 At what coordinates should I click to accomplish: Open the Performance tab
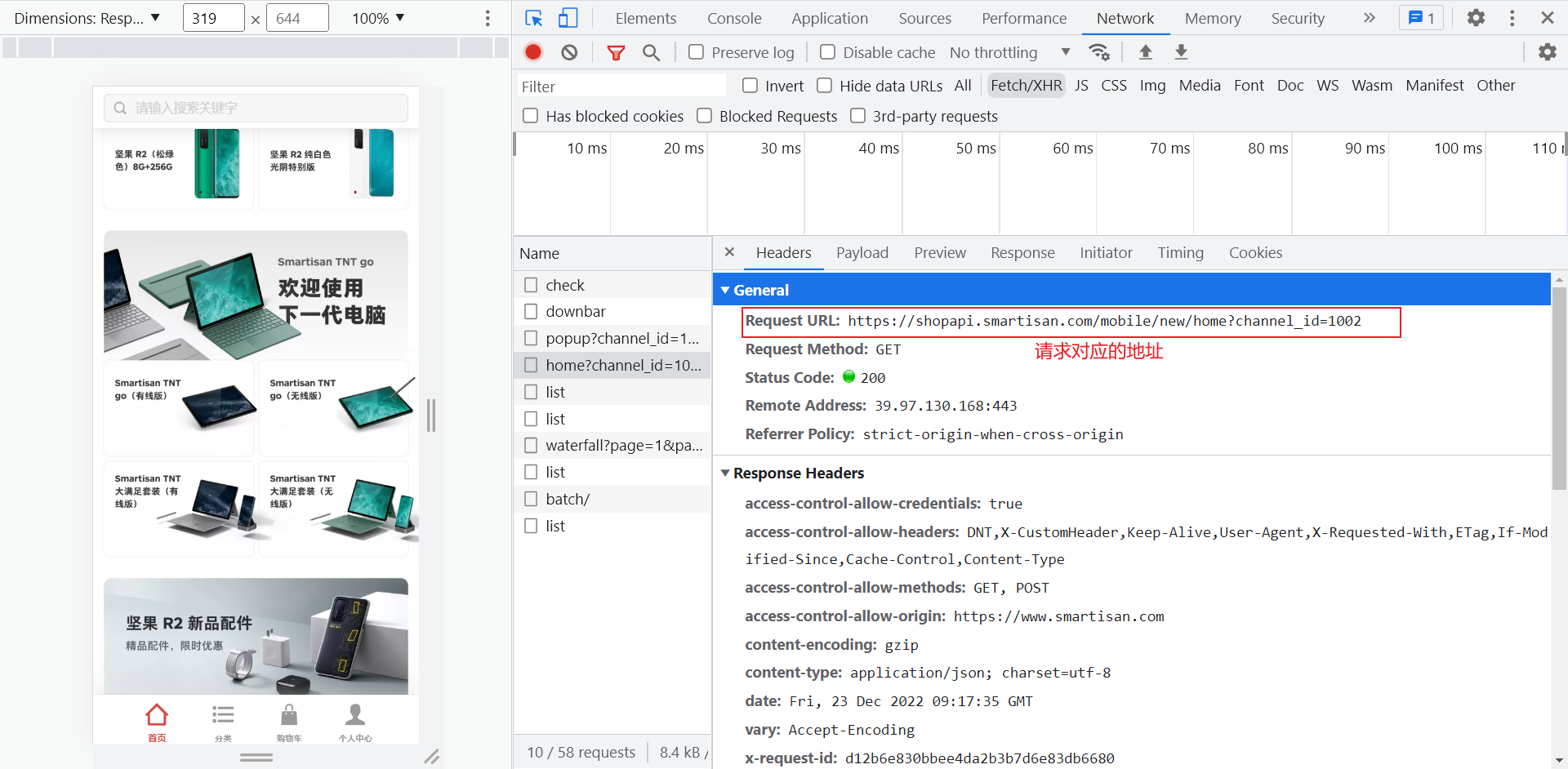pos(1024,18)
